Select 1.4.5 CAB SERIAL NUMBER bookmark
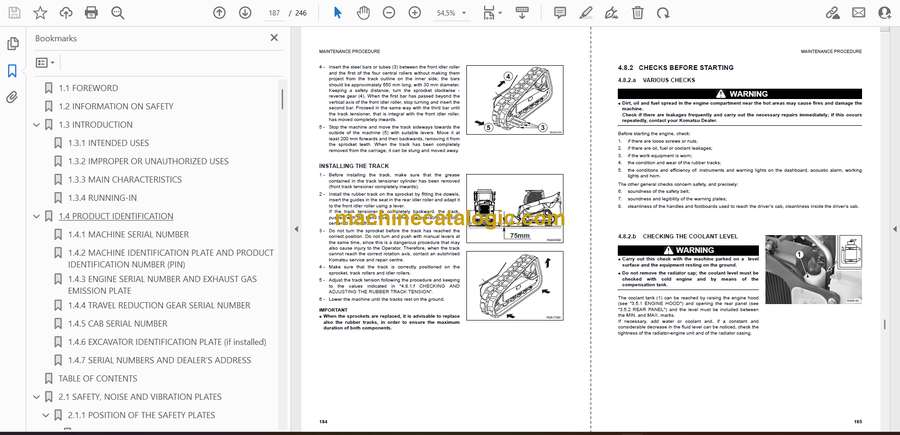900x435 pixels. 118,324
